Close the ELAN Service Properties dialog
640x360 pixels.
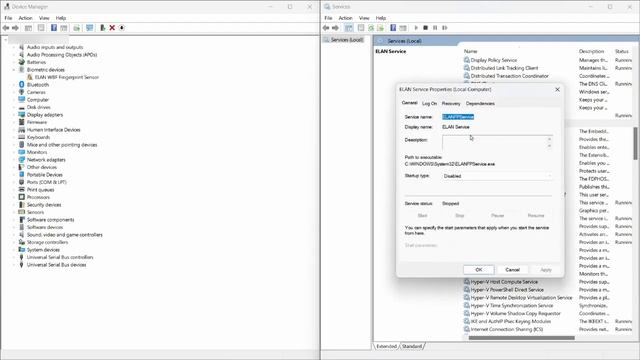[557, 89]
